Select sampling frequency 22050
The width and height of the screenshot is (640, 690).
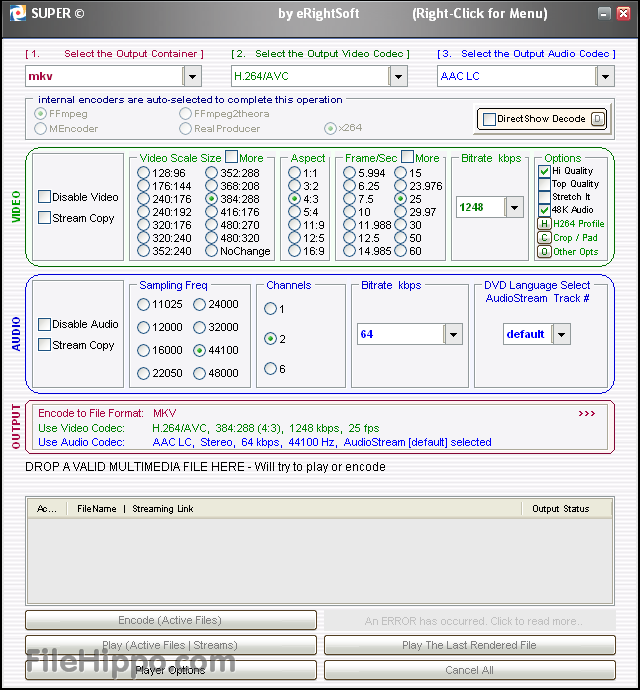(143, 373)
